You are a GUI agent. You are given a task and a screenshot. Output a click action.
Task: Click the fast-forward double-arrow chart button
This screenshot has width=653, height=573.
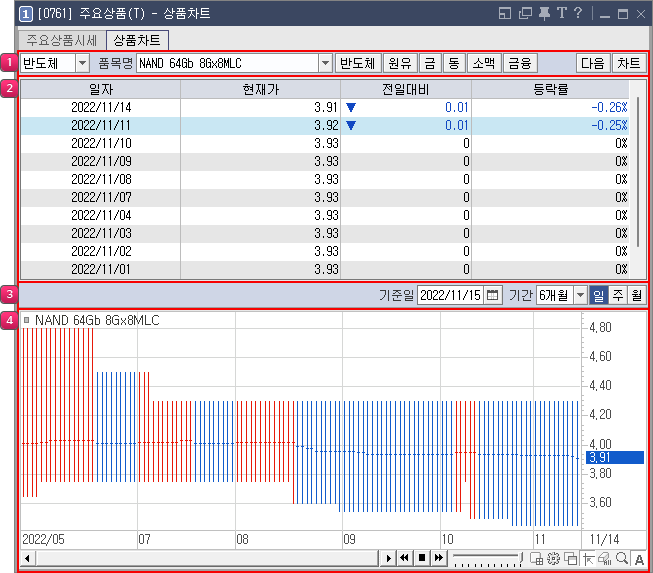click(x=439, y=558)
